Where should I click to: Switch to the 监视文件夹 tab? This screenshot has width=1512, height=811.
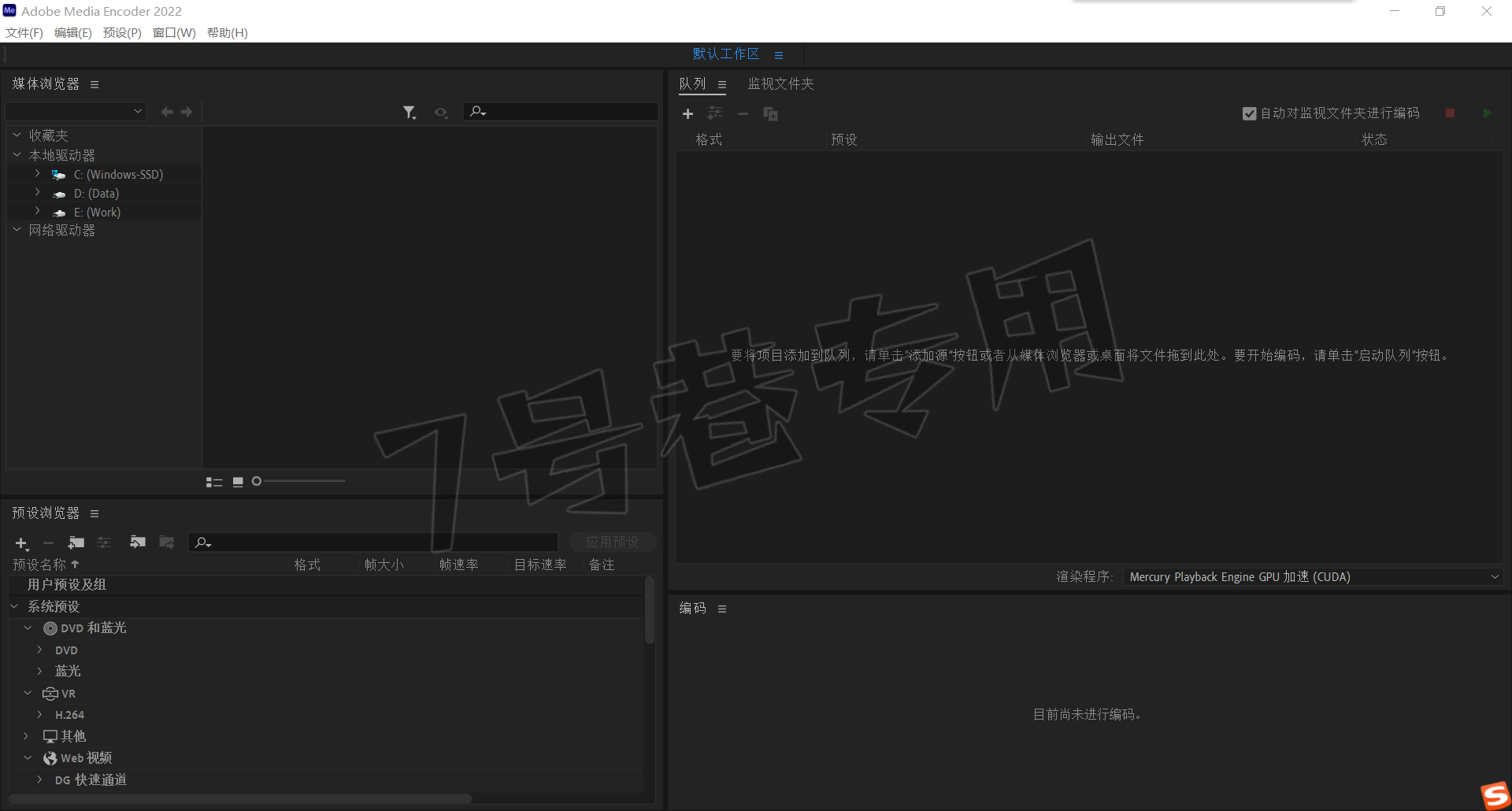point(780,83)
